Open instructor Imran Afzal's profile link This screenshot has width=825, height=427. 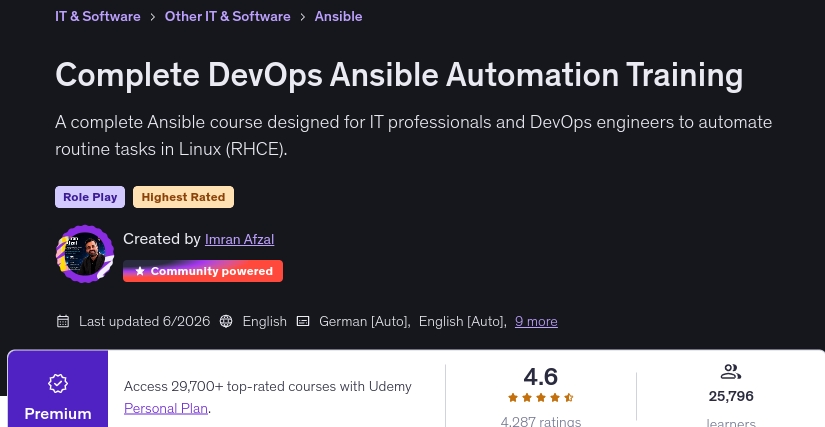click(239, 239)
